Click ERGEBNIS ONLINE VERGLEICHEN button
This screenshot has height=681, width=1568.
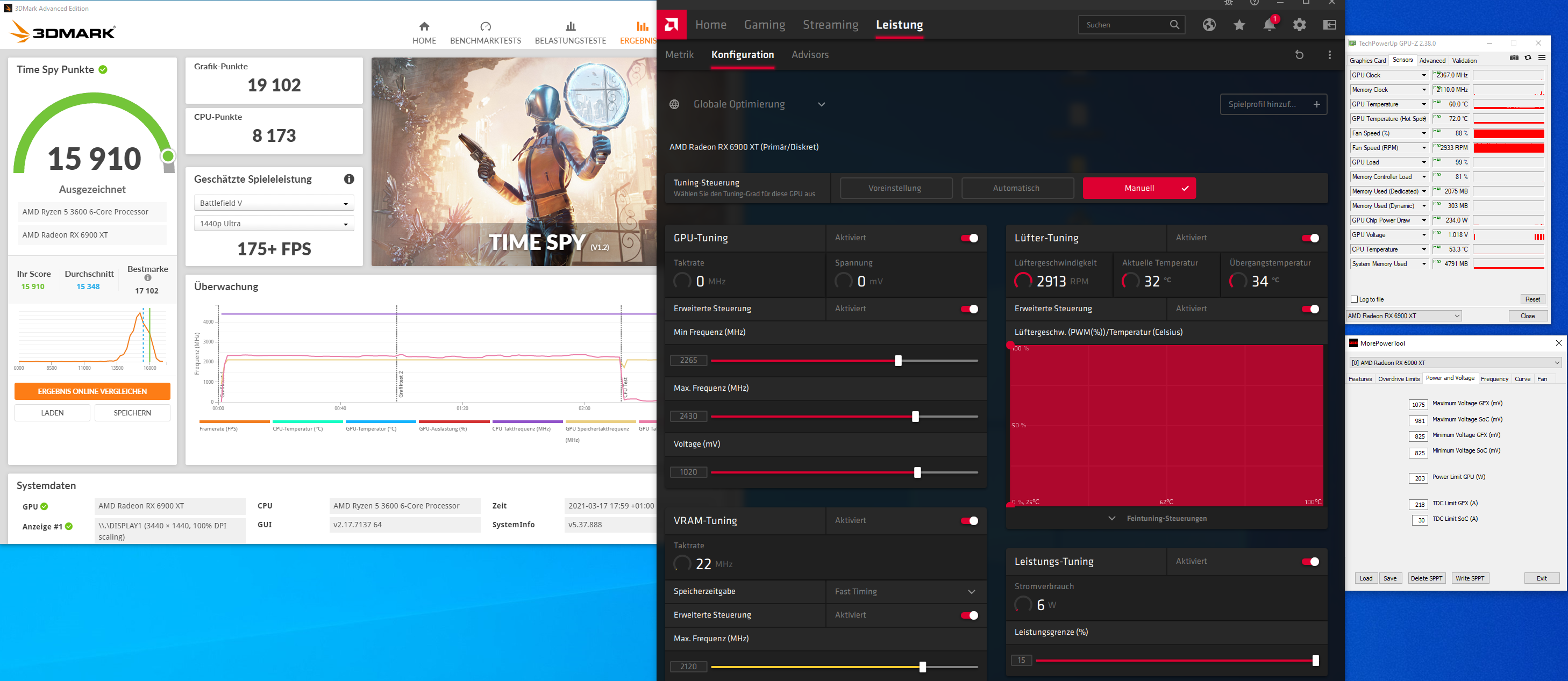(92, 391)
